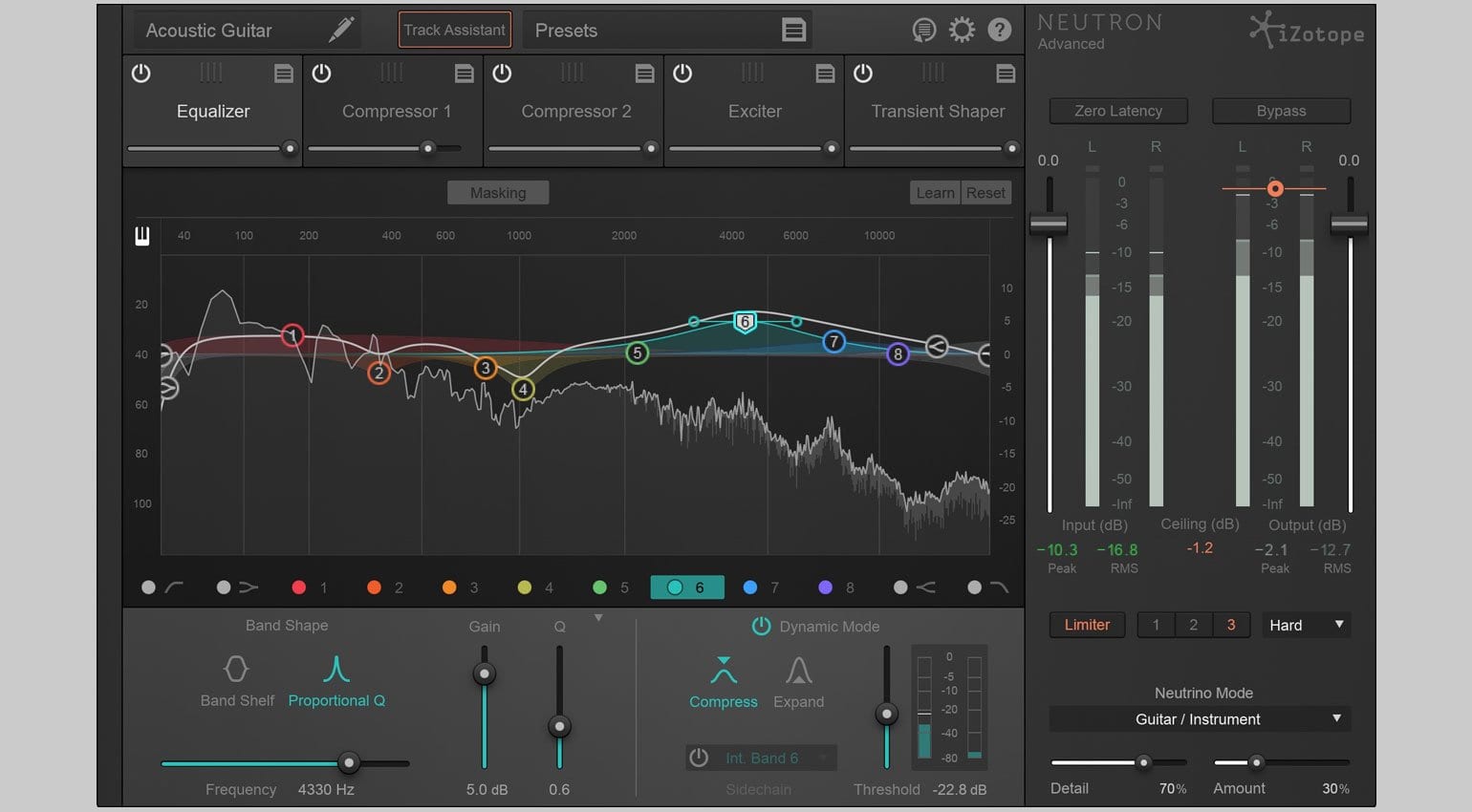Open the Compressor 1 module preset menu icon
The width and height of the screenshot is (1472, 812).
tap(465, 74)
